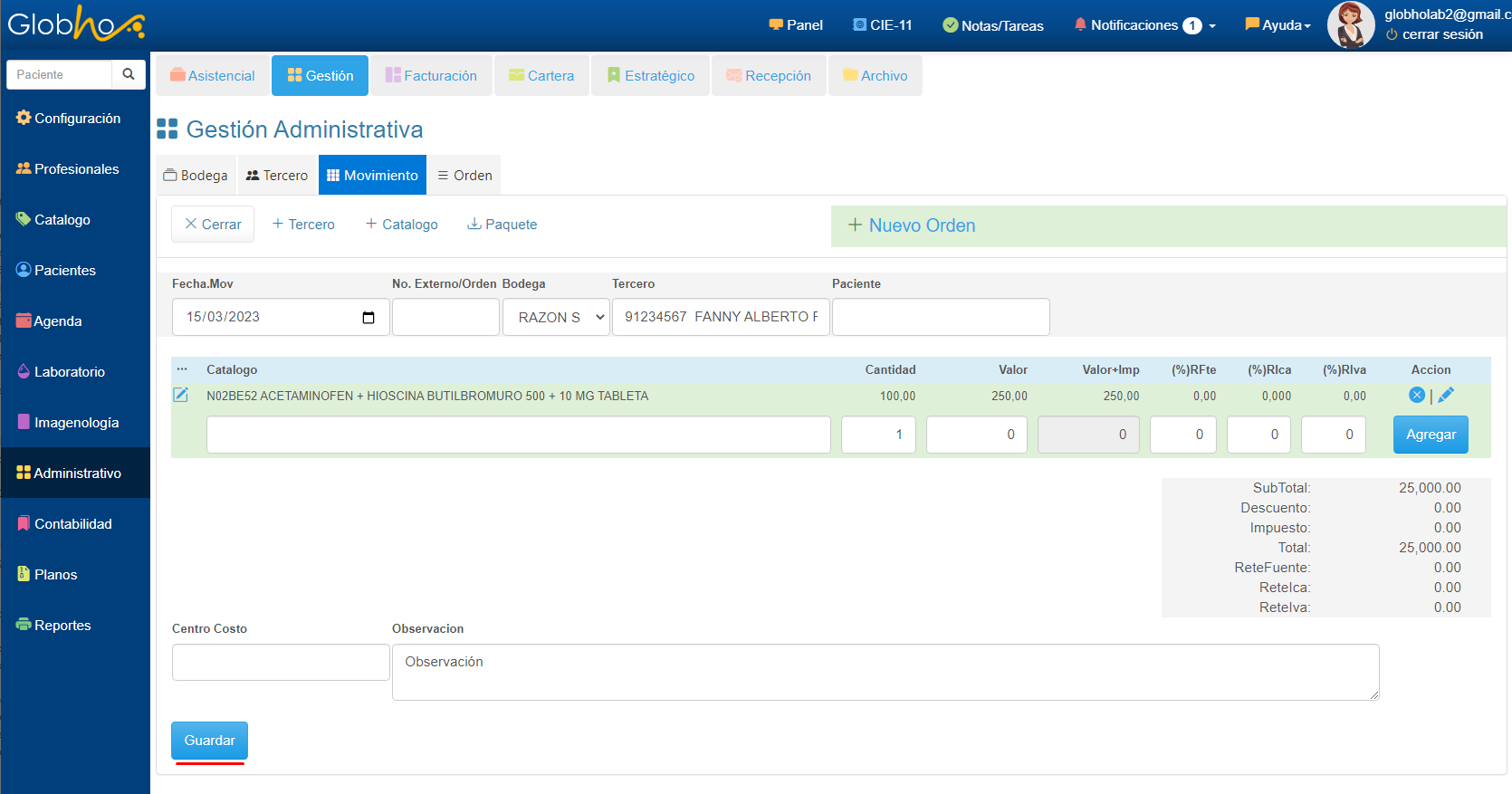Screen dimensions: 1512x794
Task: Click into the Observación text area
Action: tap(885, 672)
